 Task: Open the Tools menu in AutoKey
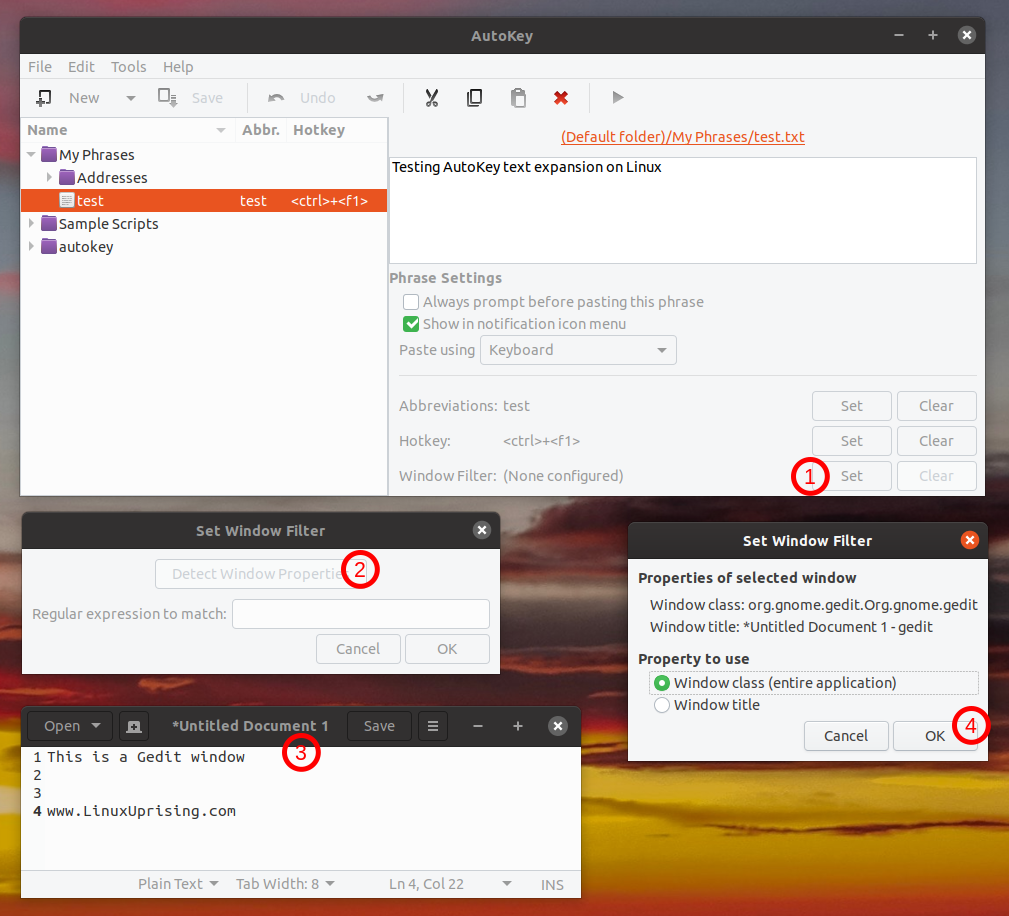128,67
